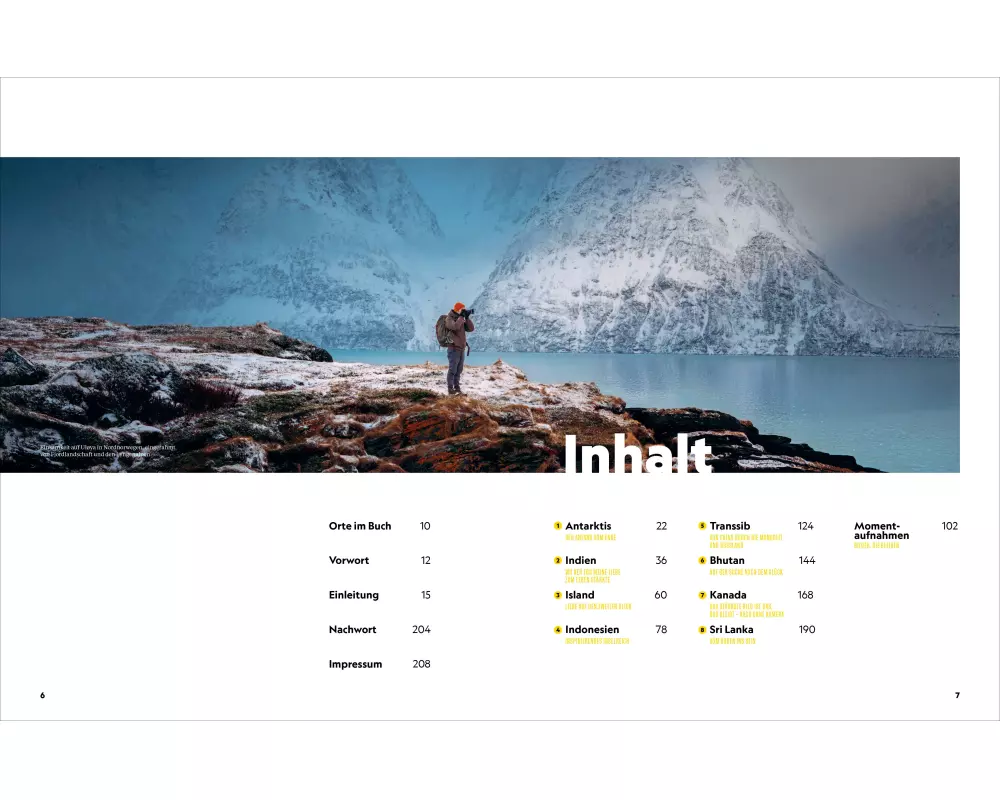Screen dimensions: 1000x800
Task: Click the Antarktis chapter title
Action: coord(588,526)
